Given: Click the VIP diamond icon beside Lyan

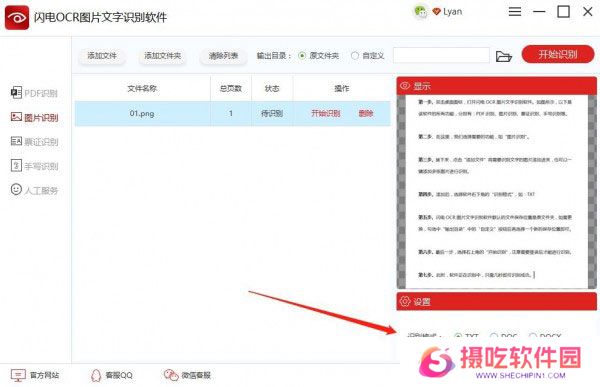Looking at the screenshot, I should pyautogui.click(x=436, y=12).
